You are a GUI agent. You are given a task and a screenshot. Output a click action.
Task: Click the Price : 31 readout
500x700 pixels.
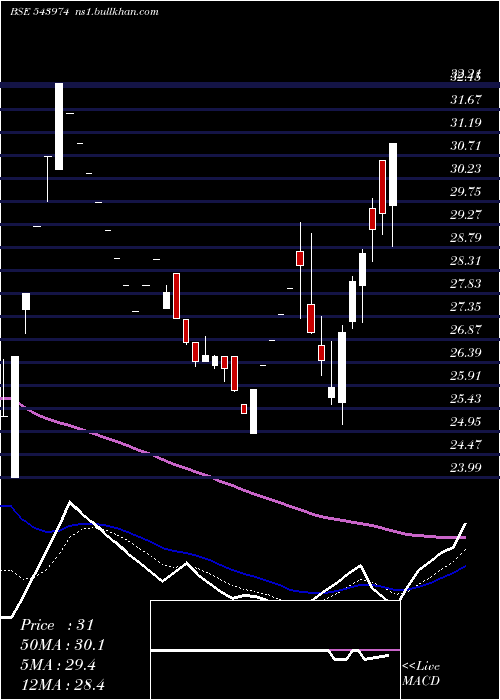pyautogui.click(x=57, y=625)
